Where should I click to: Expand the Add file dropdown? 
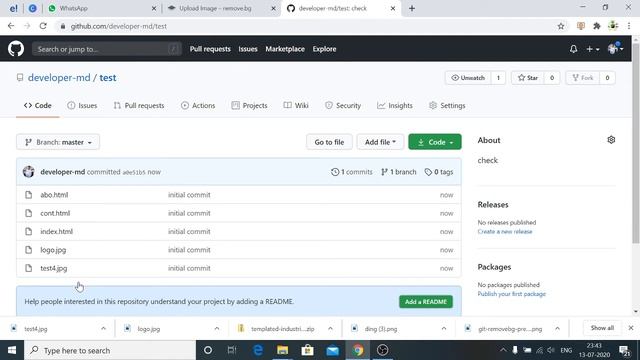380,142
